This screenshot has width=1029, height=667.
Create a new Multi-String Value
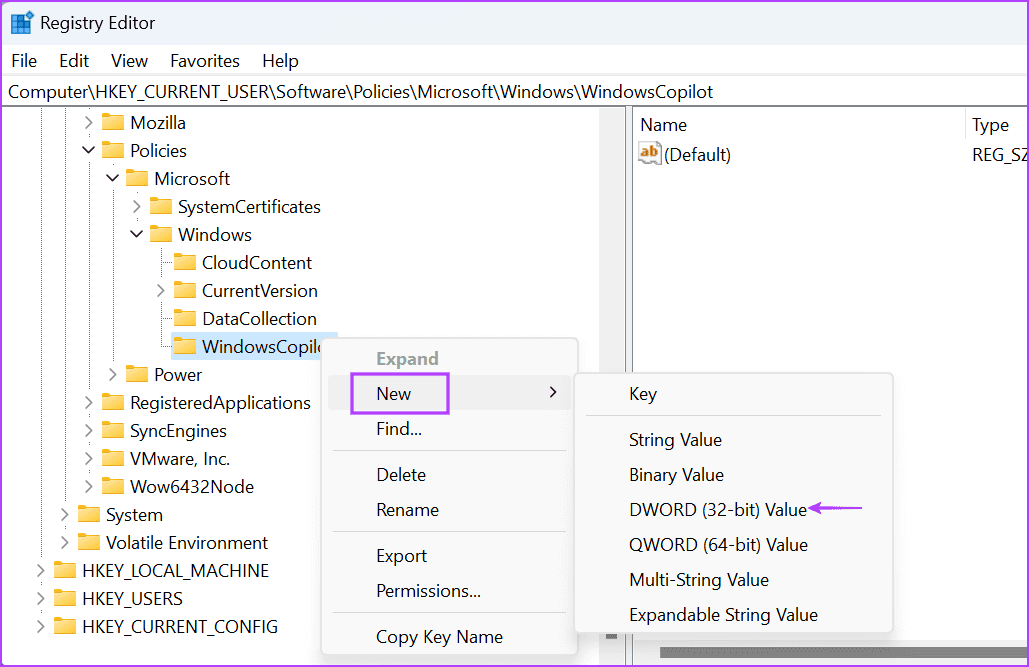733,580
